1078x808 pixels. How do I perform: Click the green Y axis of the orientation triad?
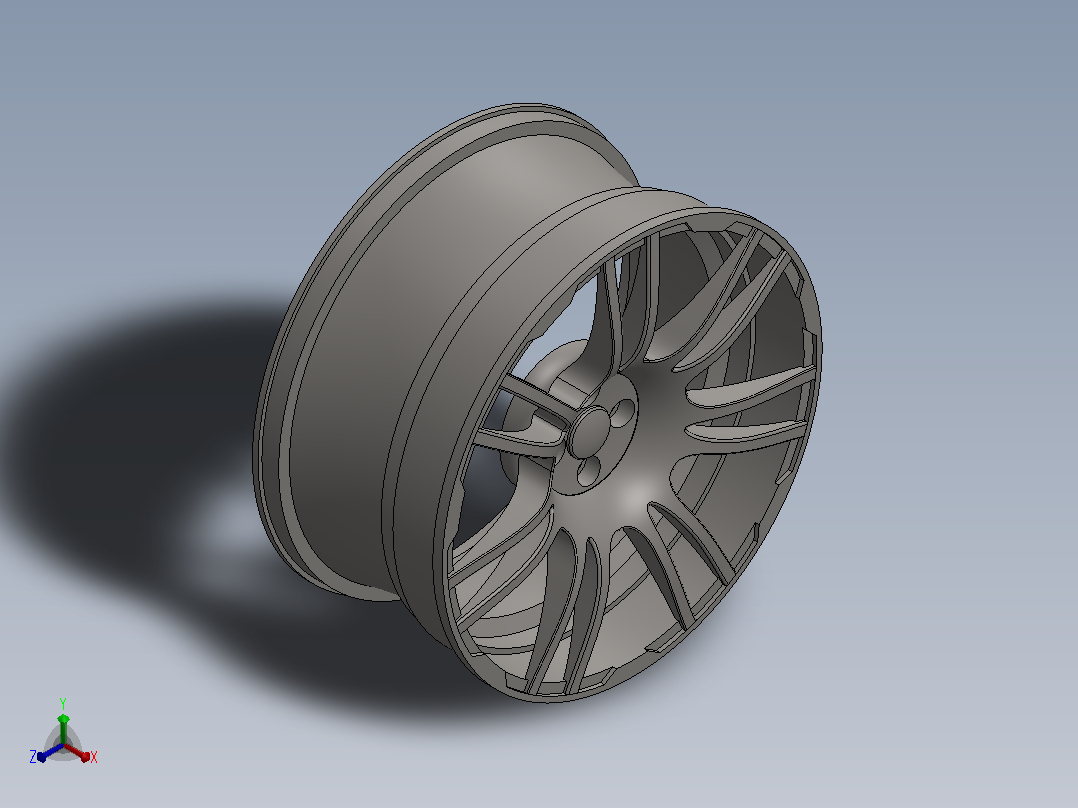pyautogui.click(x=63, y=730)
